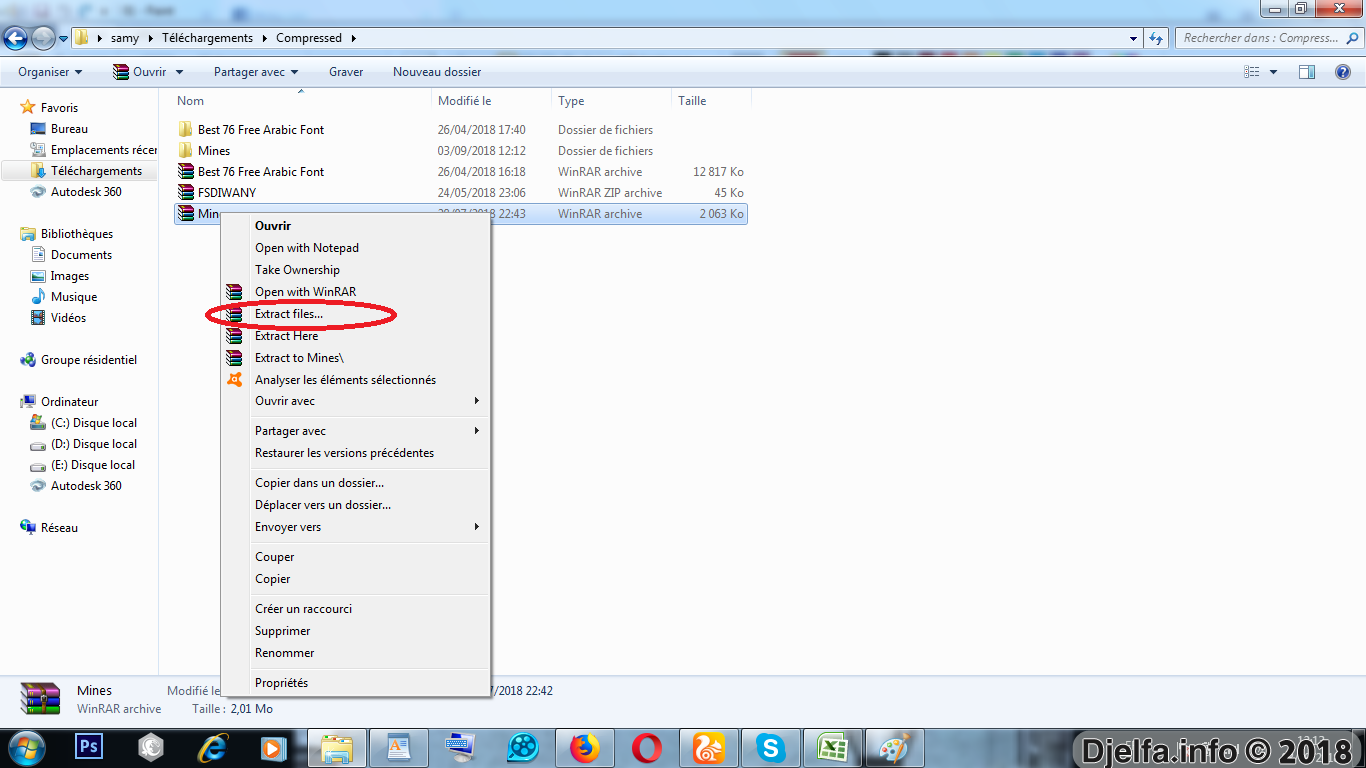1366x768 pixels.
Task: Click the blue help icon
Action: coord(1343,72)
